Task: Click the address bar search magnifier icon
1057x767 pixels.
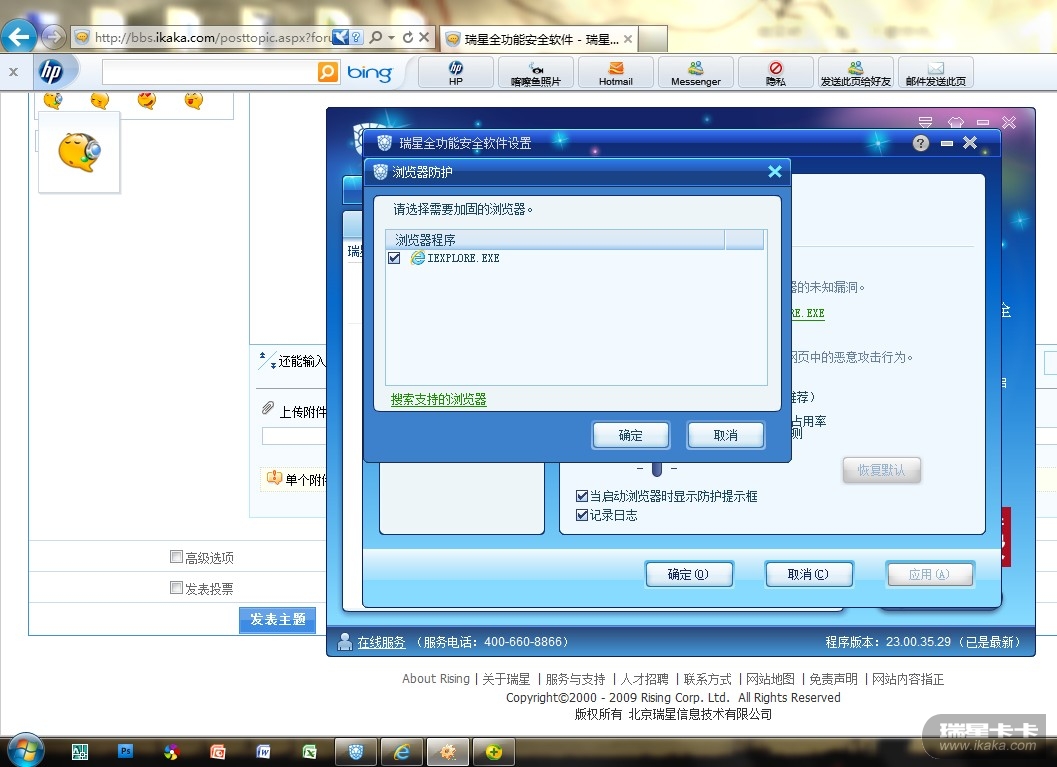Action: point(376,37)
